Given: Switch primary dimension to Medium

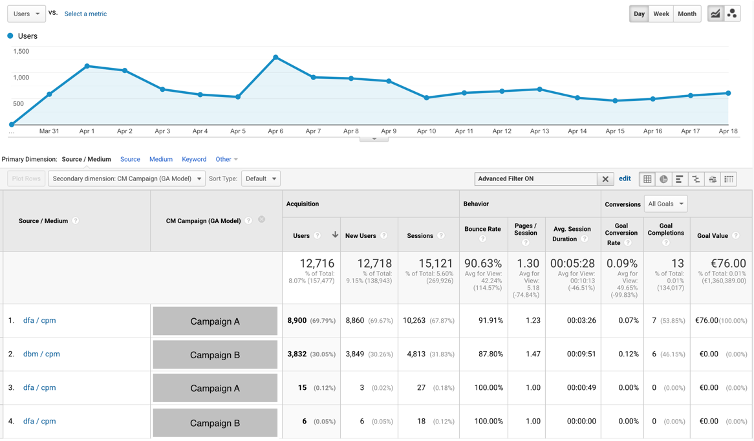Looking at the screenshot, I should point(161,159).
